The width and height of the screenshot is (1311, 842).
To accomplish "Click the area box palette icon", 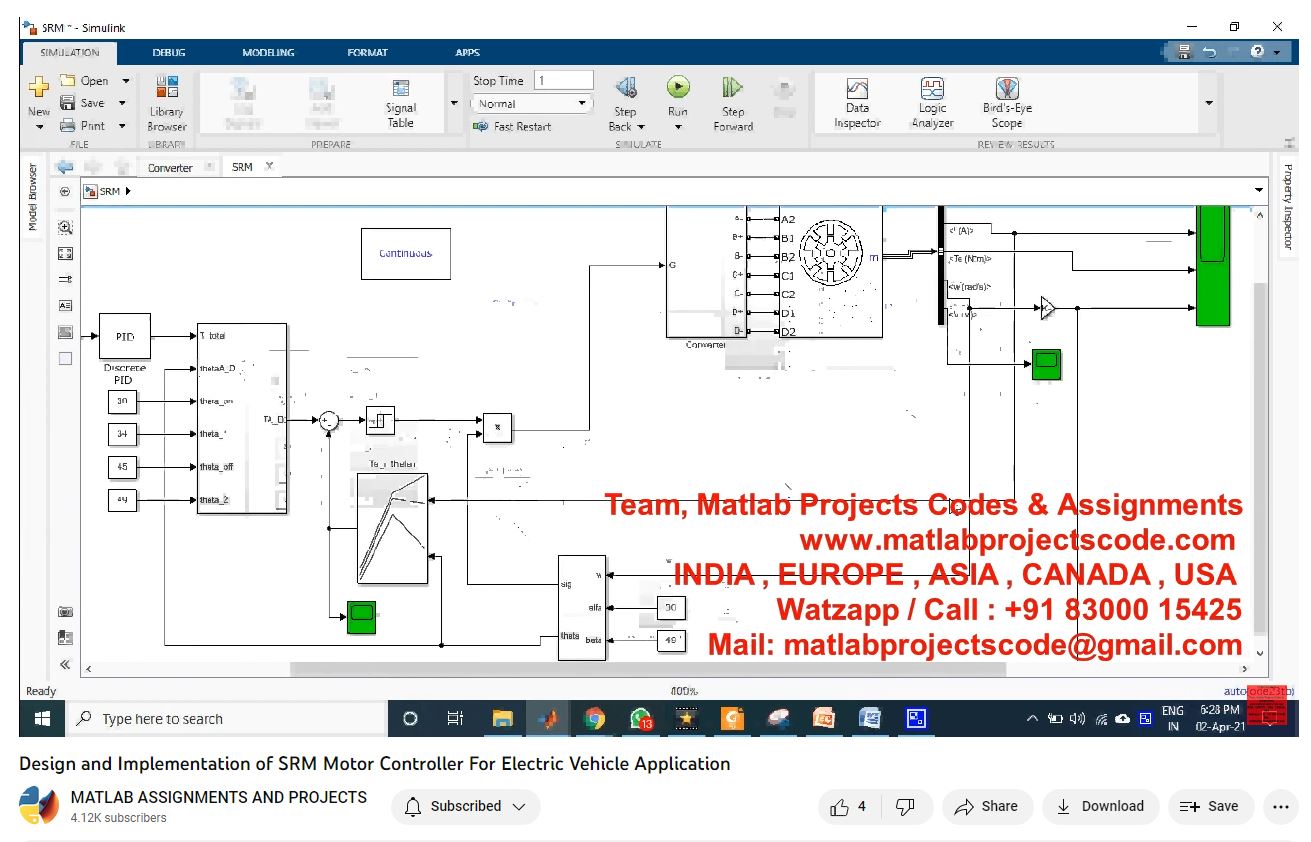I will 65,358.
